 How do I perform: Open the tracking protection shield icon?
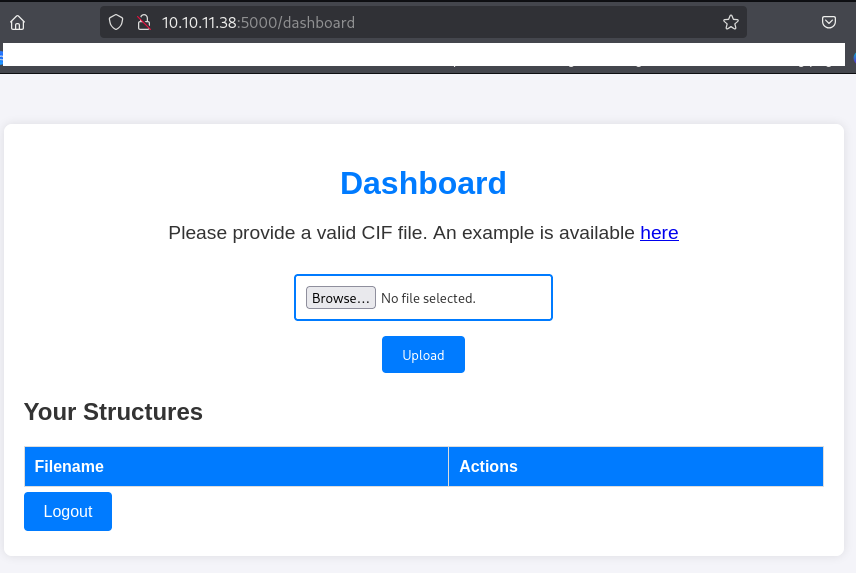coord(117,22)
